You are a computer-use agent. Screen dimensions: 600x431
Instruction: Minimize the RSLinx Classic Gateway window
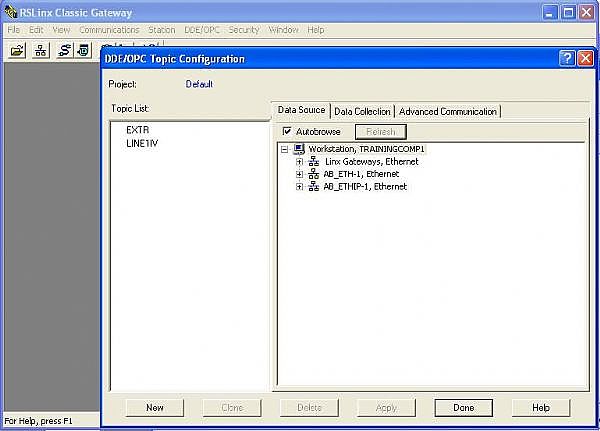(549, 13)
